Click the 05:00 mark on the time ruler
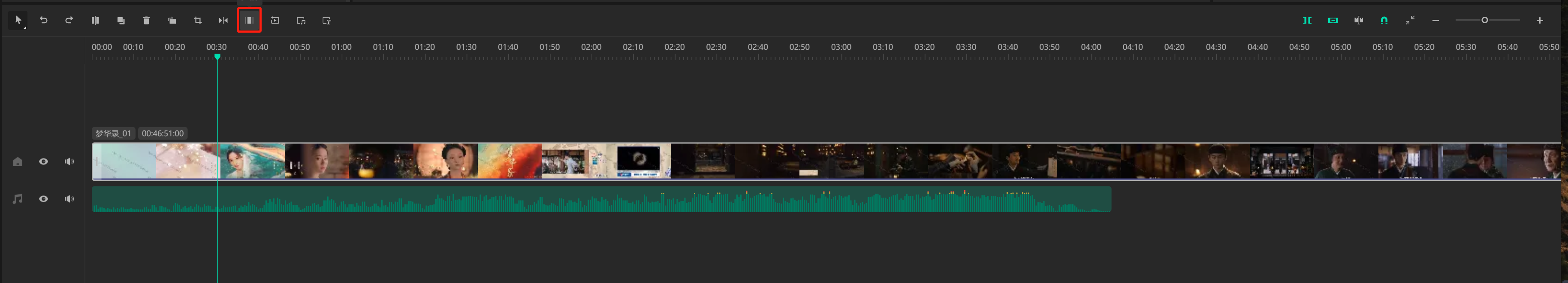1568x283 pixels. click(x=1341, y=47)
